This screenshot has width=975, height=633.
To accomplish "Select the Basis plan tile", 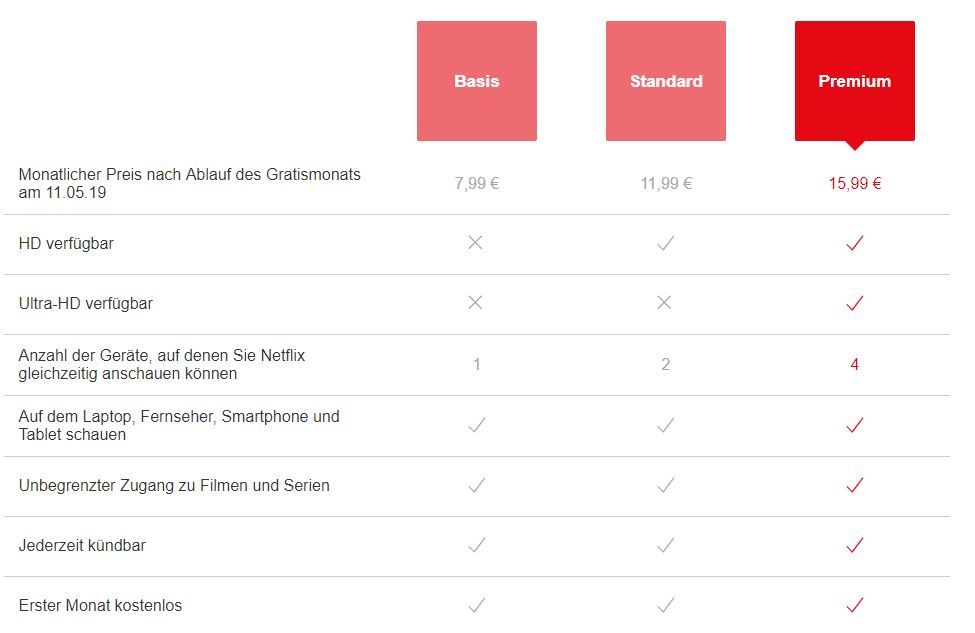I will [x=477, y=81].
